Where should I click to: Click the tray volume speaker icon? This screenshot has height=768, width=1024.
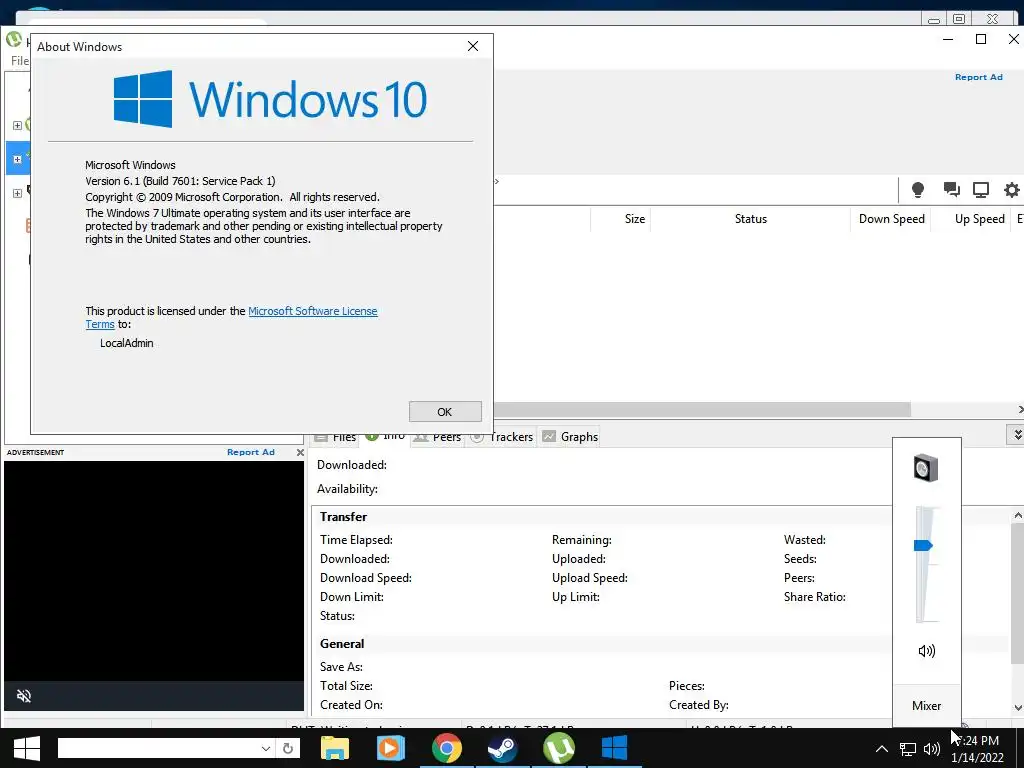(x=932, y=749)
